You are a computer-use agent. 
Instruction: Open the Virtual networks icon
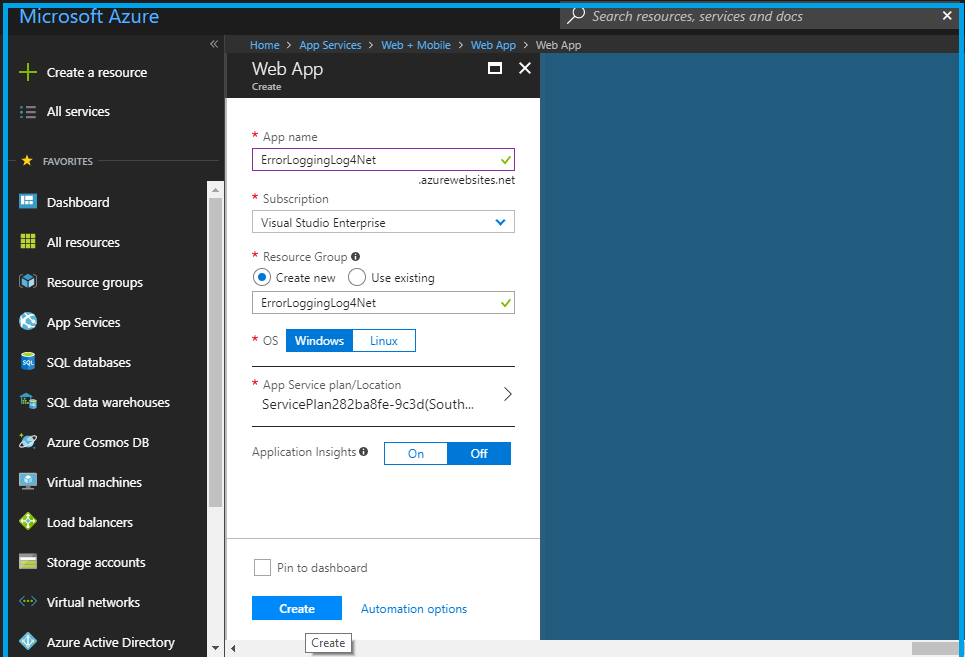(28, 601)
